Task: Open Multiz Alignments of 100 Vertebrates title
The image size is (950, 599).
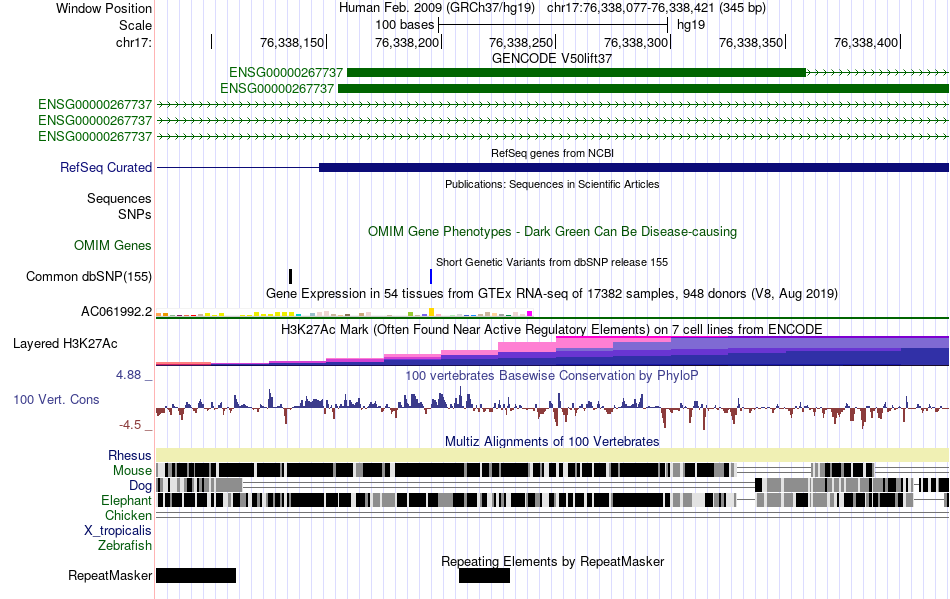Action: (x=552, y=442)
